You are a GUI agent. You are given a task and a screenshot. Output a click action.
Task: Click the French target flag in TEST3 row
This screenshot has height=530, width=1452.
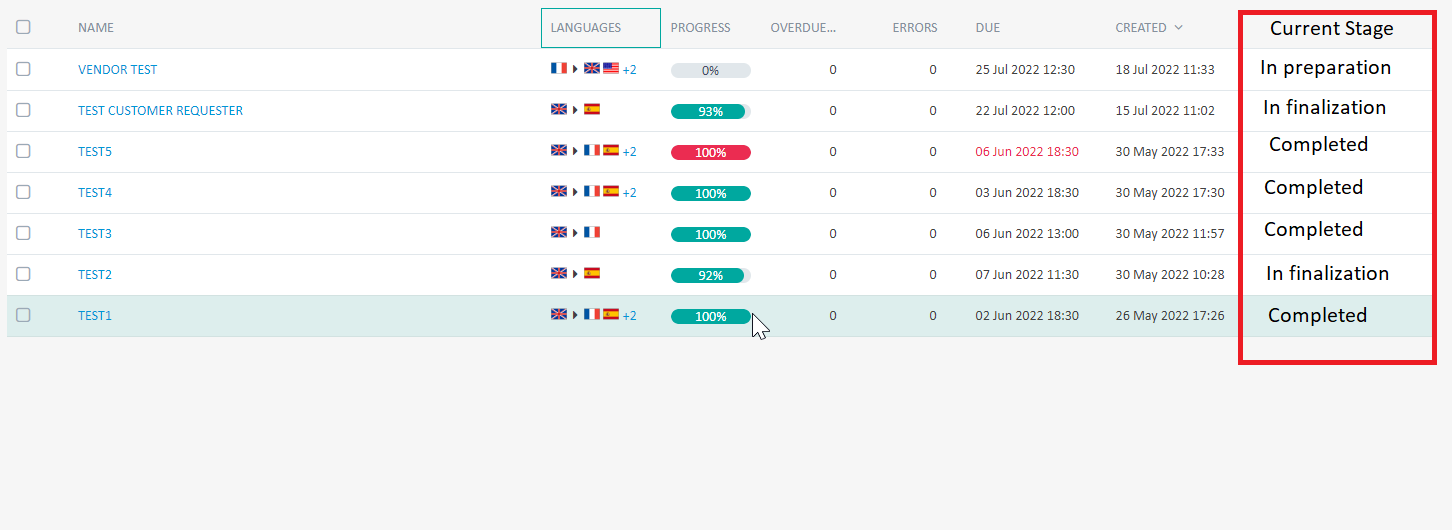[592, 232]
